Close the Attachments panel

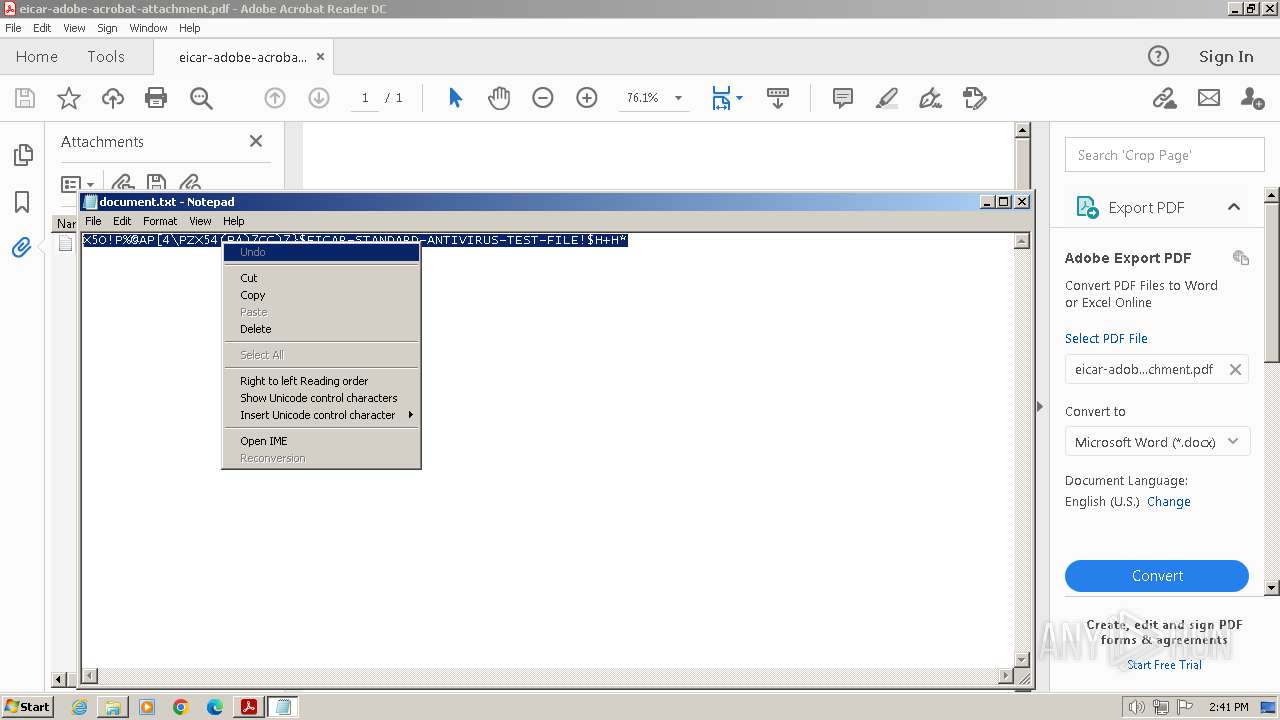click(256, 142)
